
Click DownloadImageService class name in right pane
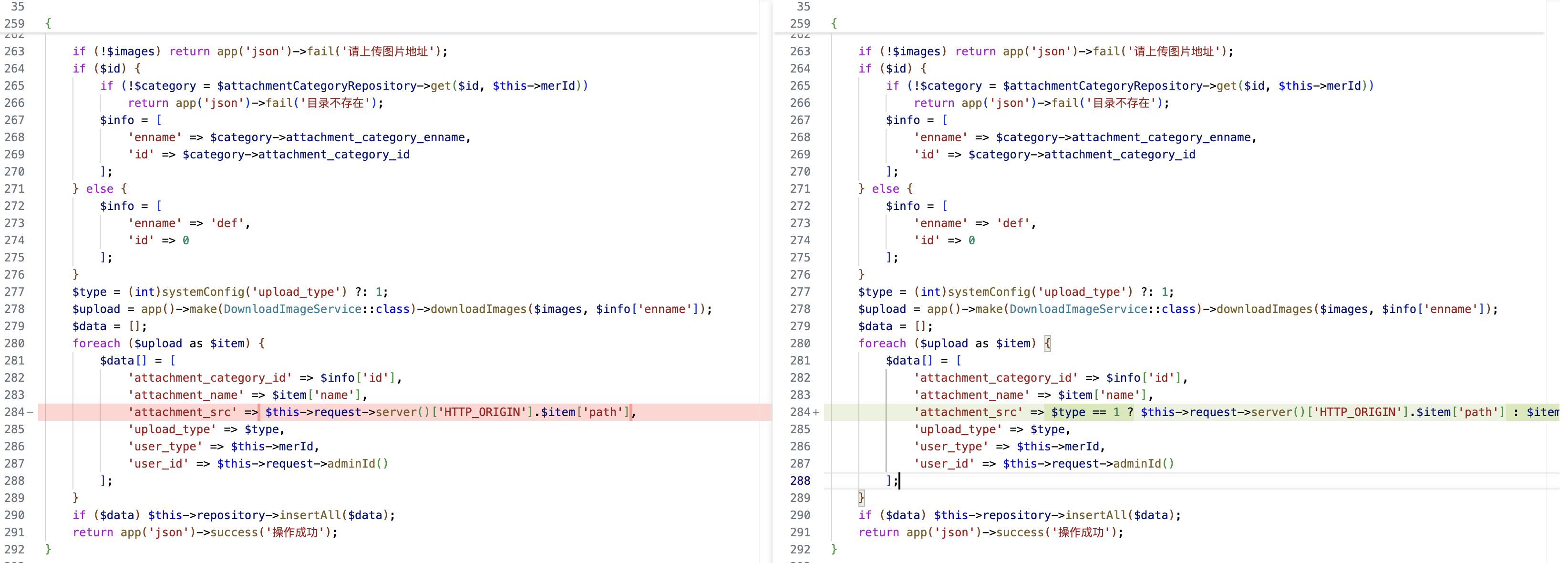click(x=1078, y=309)
